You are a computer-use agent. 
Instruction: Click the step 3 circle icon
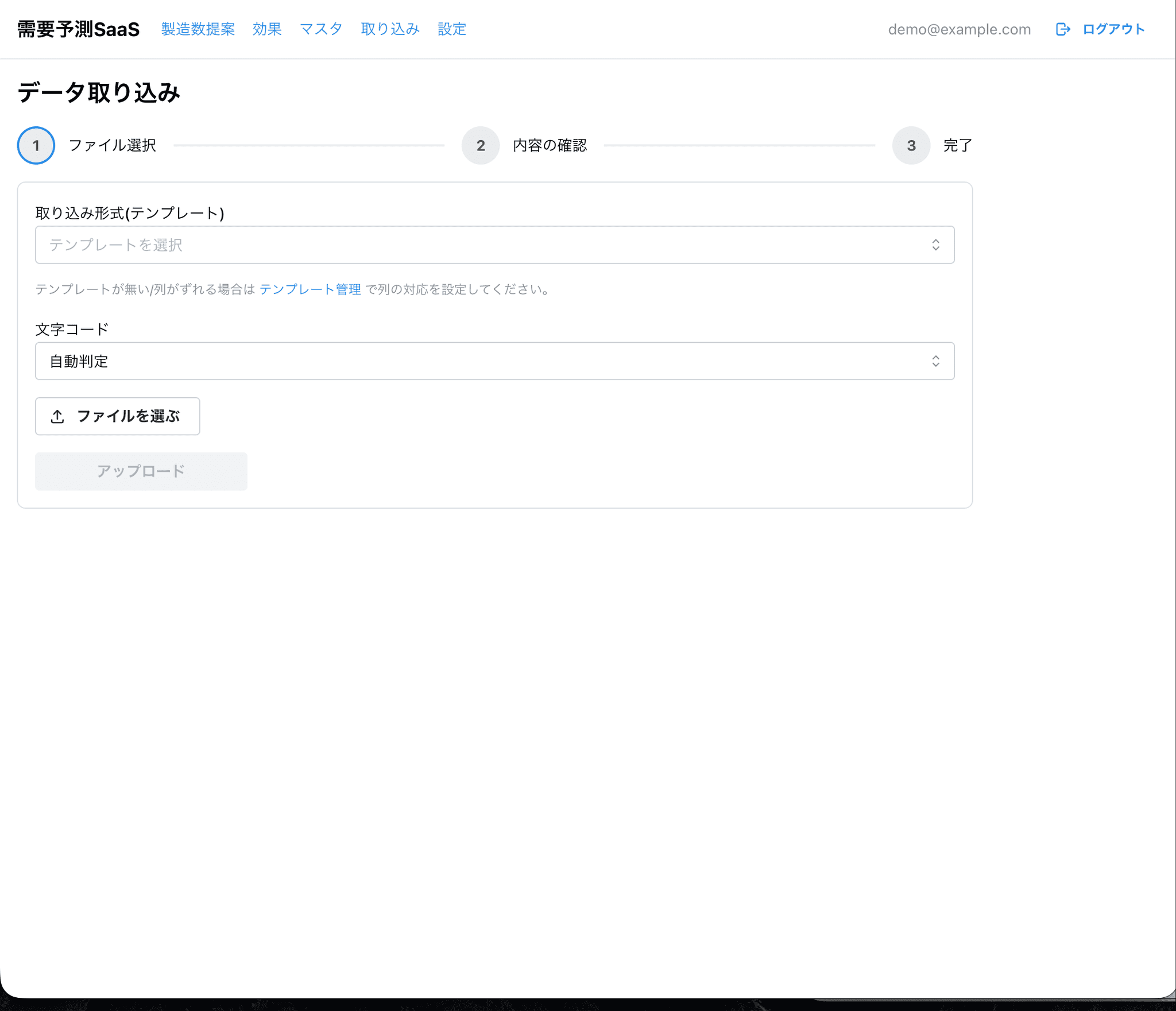(x=911, y=145)
